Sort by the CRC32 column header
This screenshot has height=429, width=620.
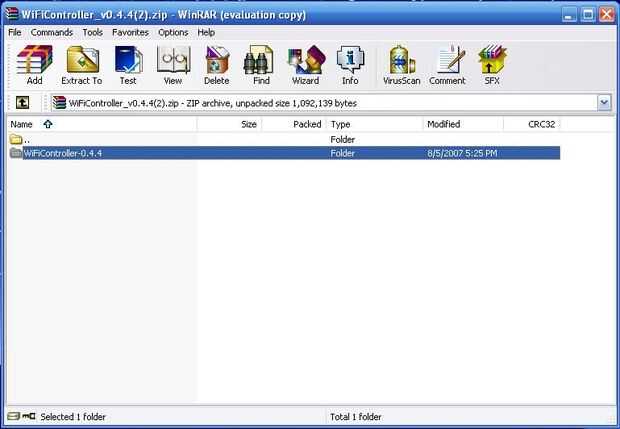pyautogui.click(x=532, y=124)
